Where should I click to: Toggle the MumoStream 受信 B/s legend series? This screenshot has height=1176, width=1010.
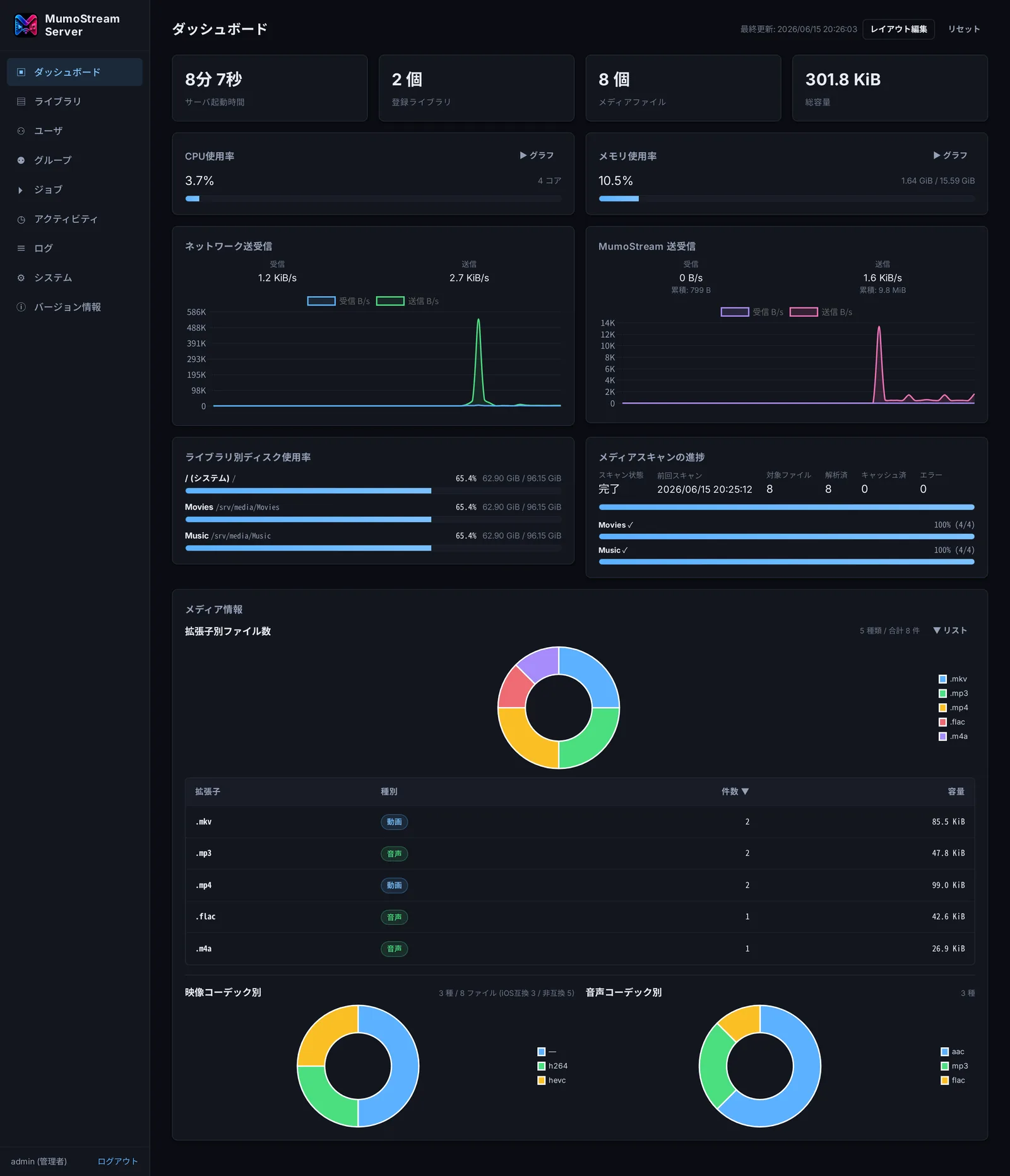[752, 312]
